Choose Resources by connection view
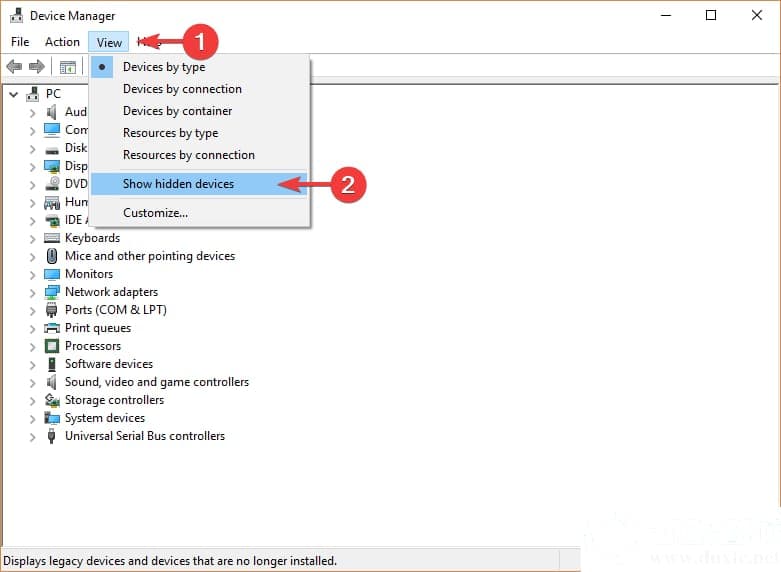Viewport: 781px width, 572px height. coord(199,155)
